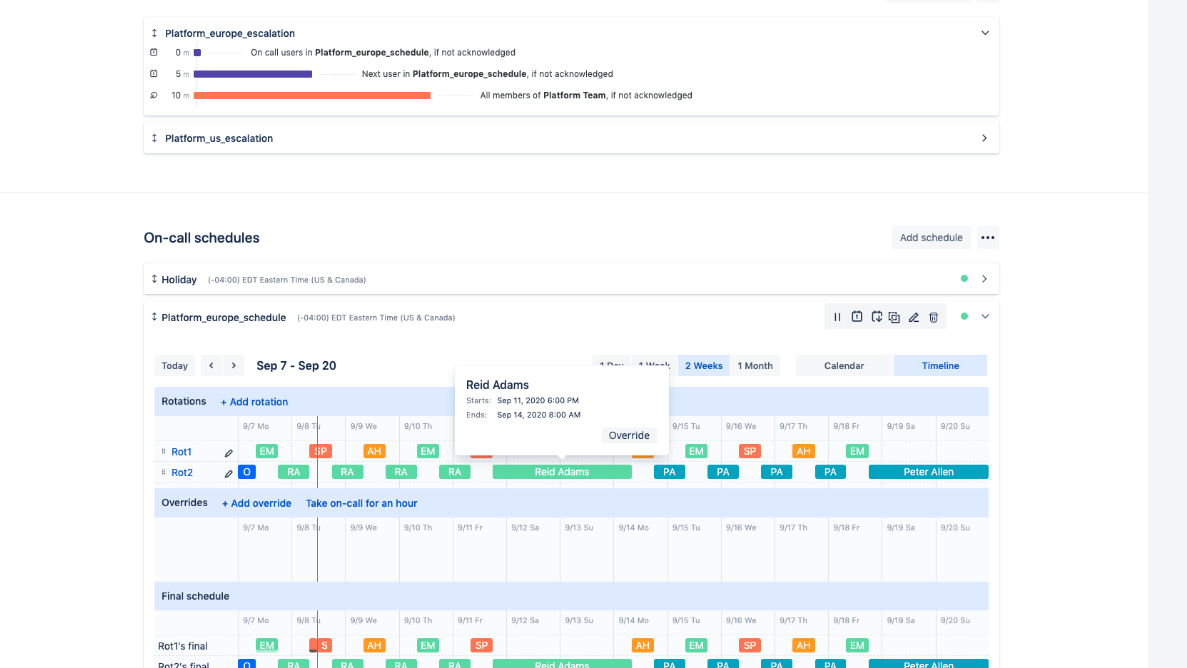This screenshot has height=668, width=1187.
Task: Delete the schedule with the trash icon
Action: pos(933,317)
